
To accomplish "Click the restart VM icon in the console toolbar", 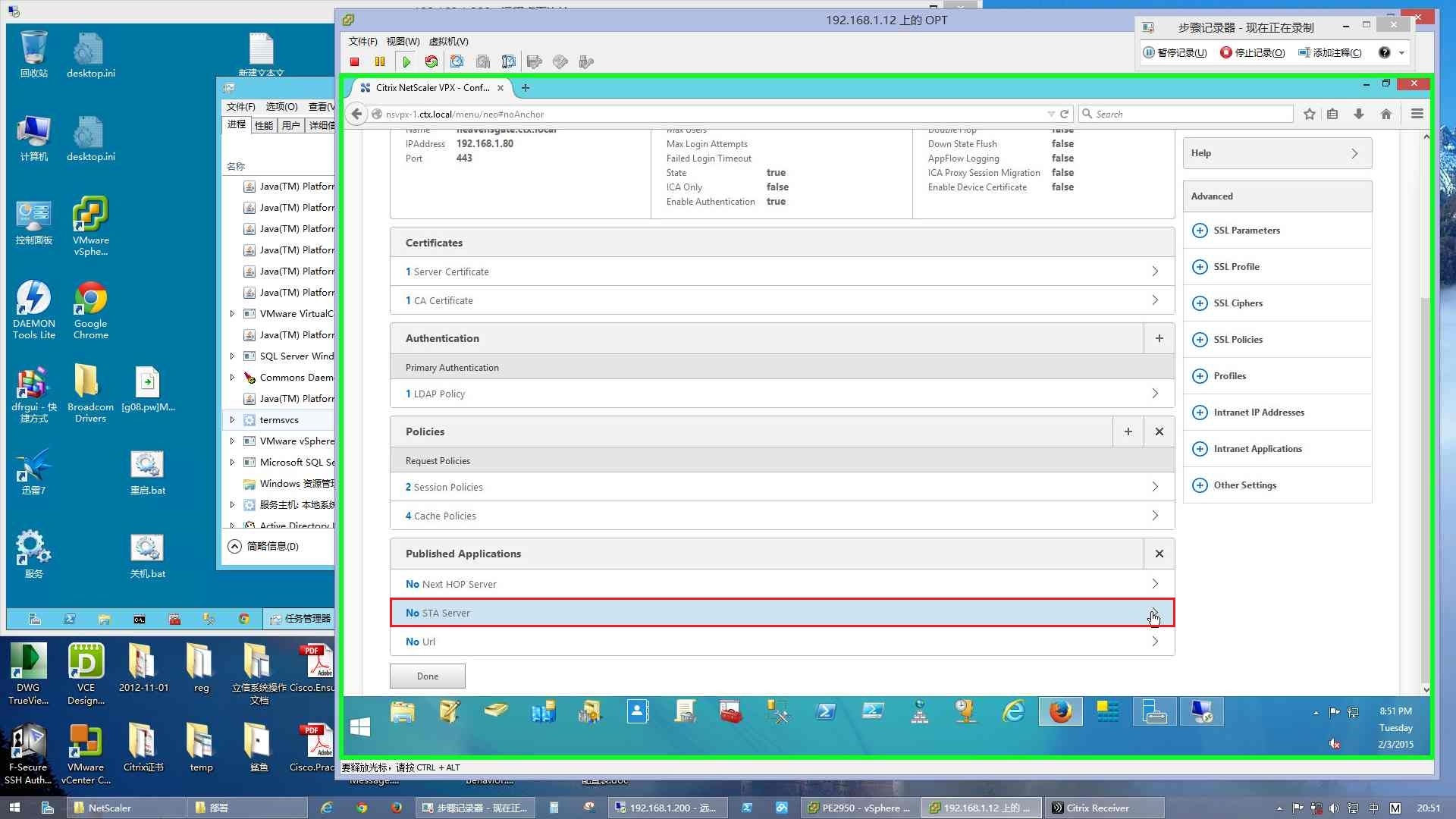I will pyautogui.click(x=431, y=61).
